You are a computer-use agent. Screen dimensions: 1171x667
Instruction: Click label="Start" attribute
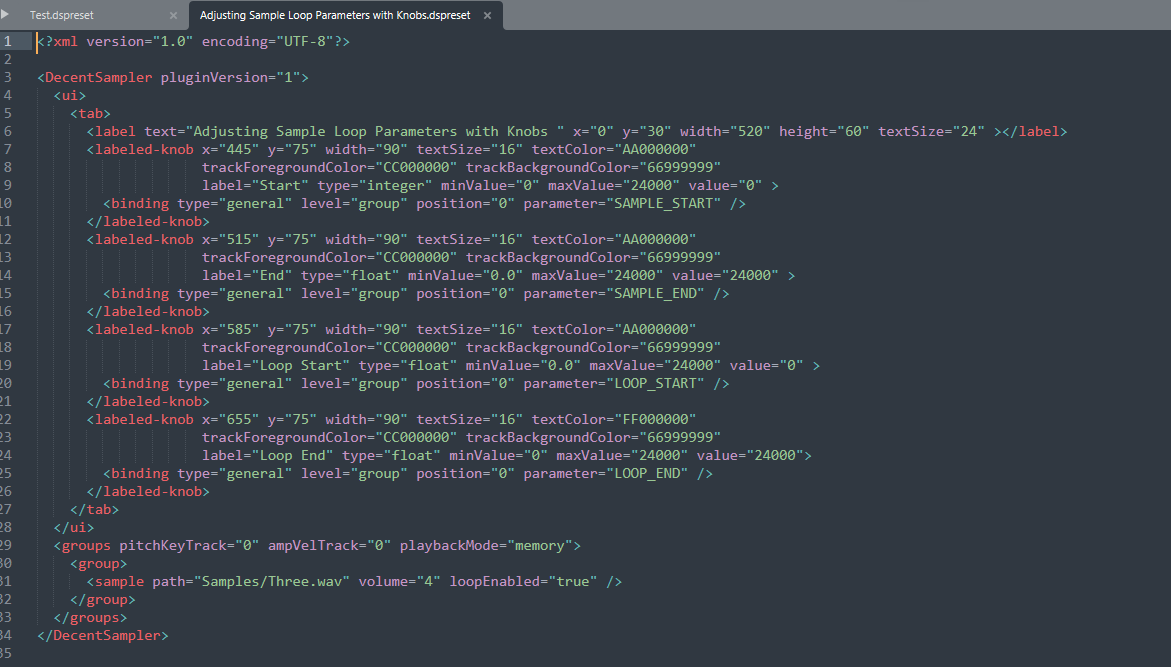pos(255,185)
